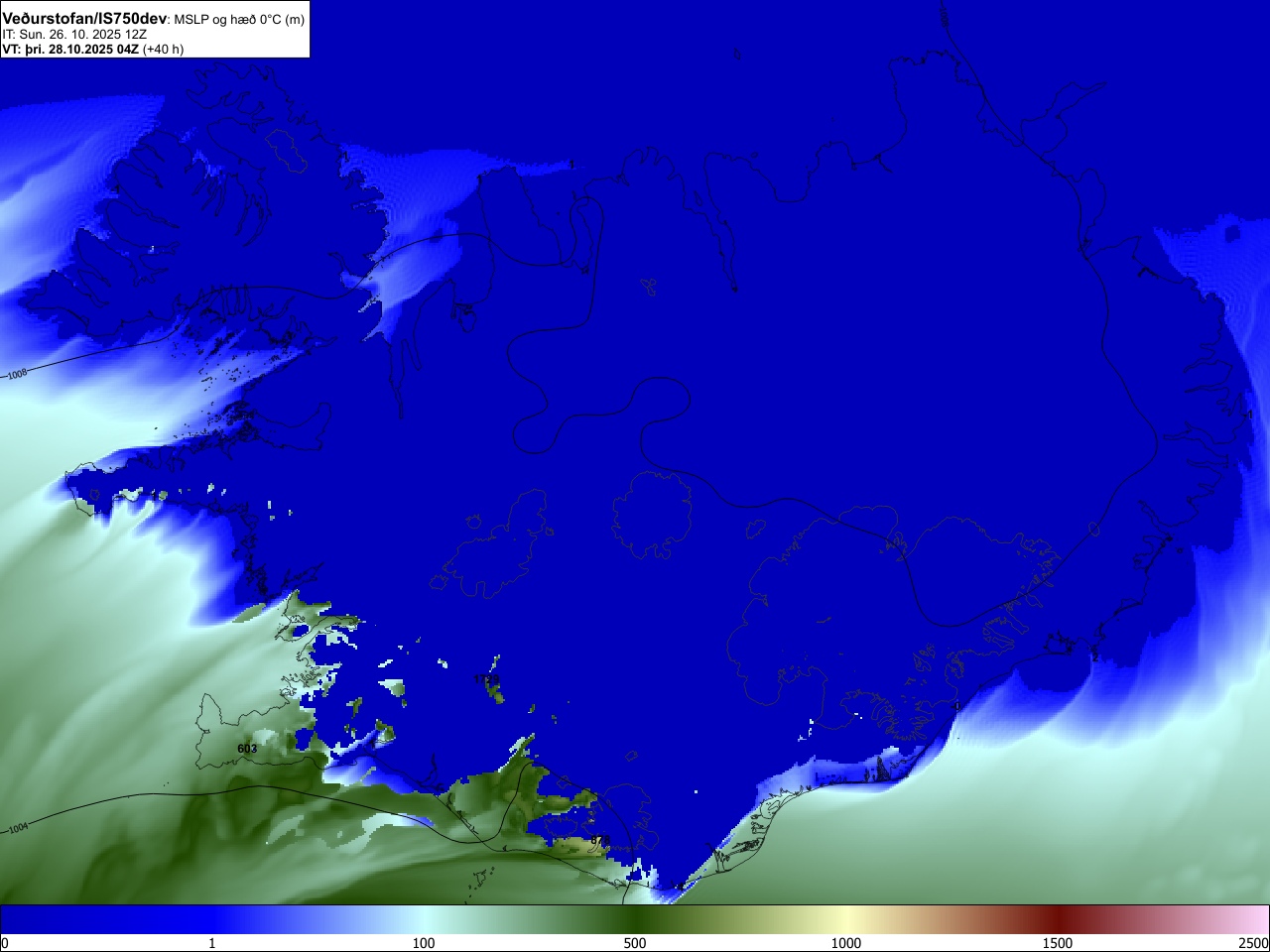This screenshot has width=1270, height=952.
Task: Click the '878' height value on map
Action: click(600, 840)
